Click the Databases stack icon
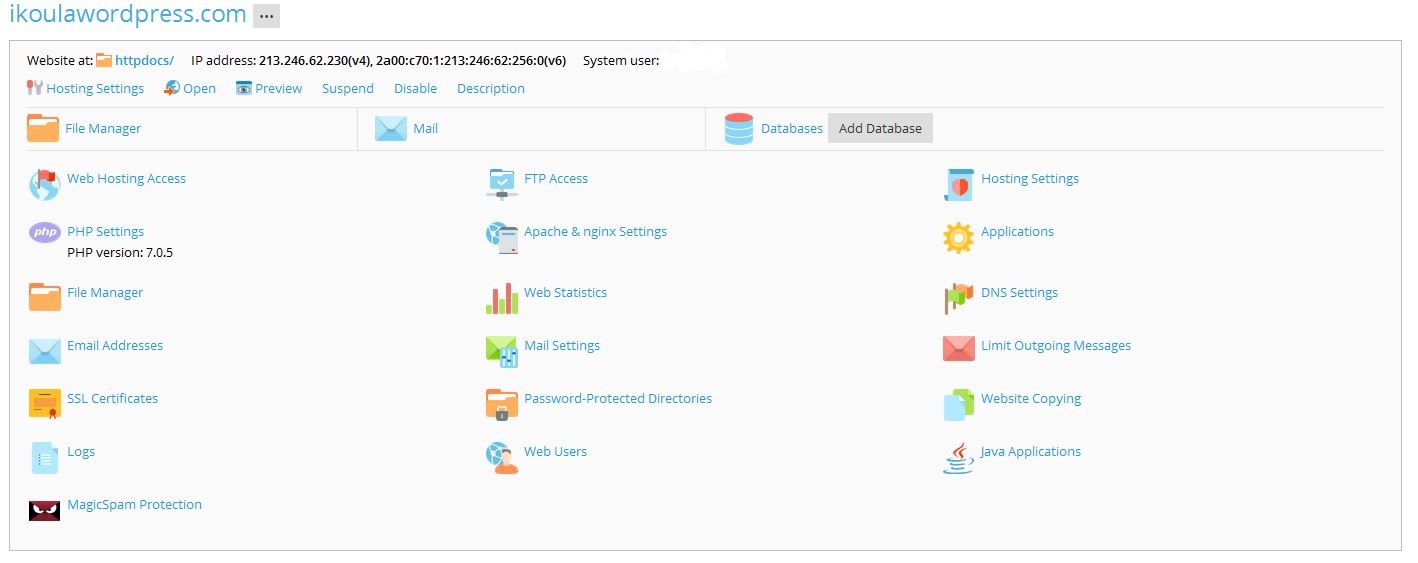 739,129
